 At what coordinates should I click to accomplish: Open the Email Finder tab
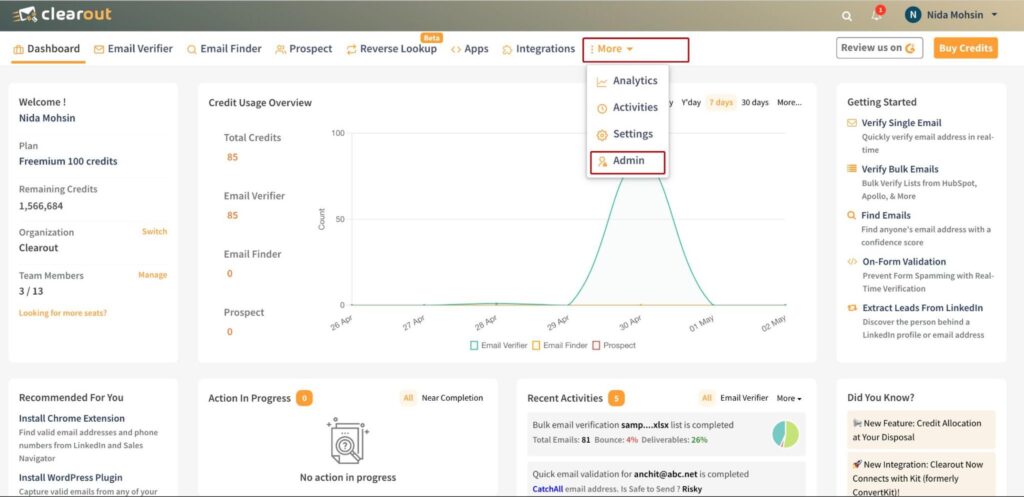[224, 49]
